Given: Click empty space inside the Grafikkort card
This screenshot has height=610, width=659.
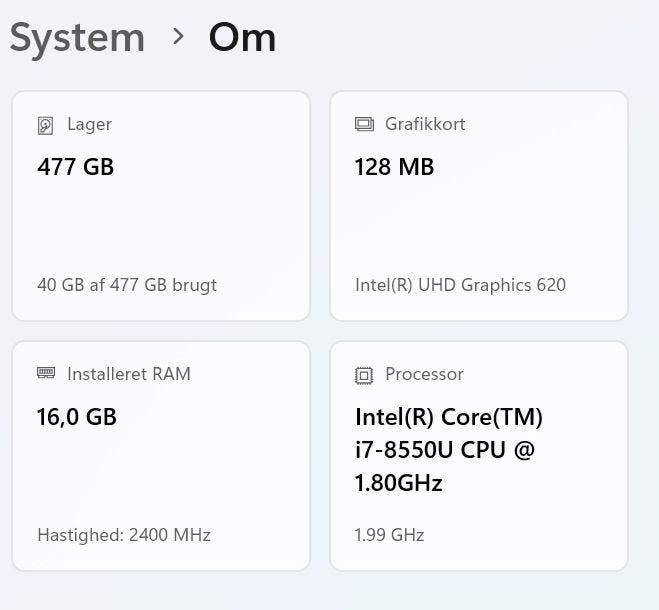Looking at the screenshot, I should point(478,225).
